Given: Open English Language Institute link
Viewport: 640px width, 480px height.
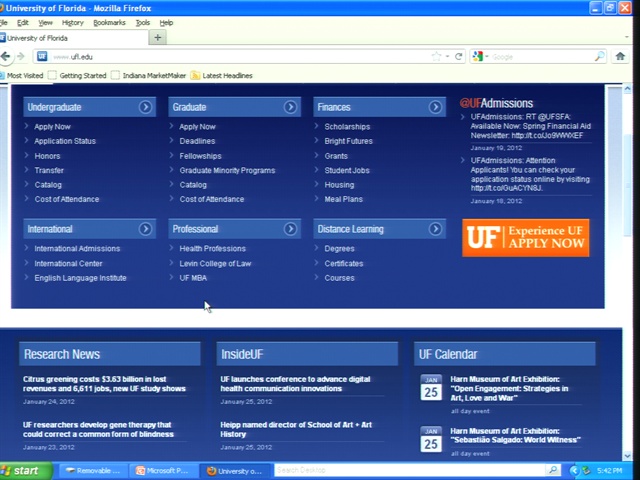Looking at the screenshot, I should (x=80, y=278).
